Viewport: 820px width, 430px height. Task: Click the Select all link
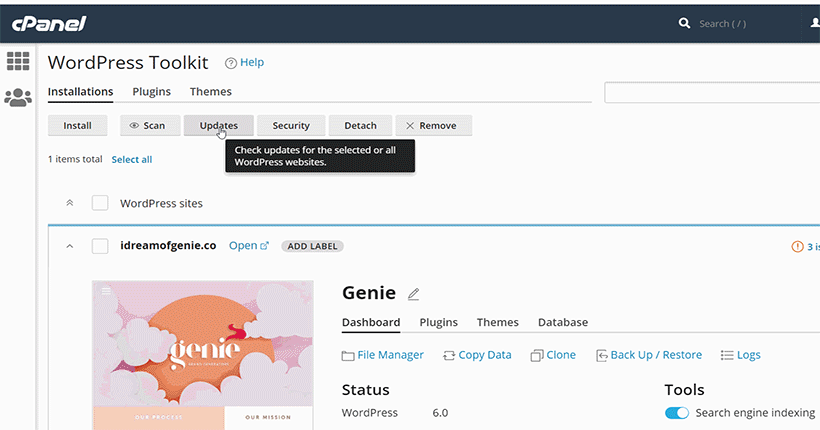click(x=132, y=160)
